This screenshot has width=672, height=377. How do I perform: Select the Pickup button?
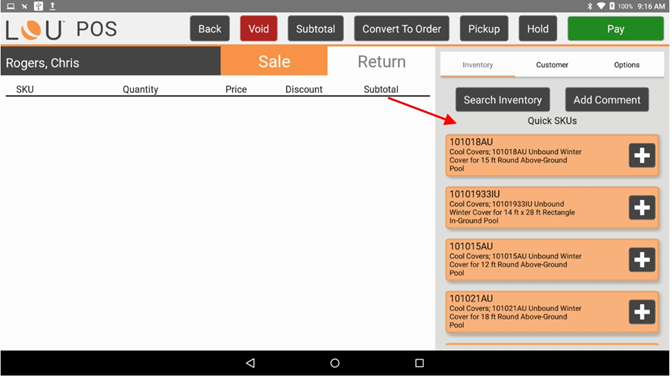(484, 29)
